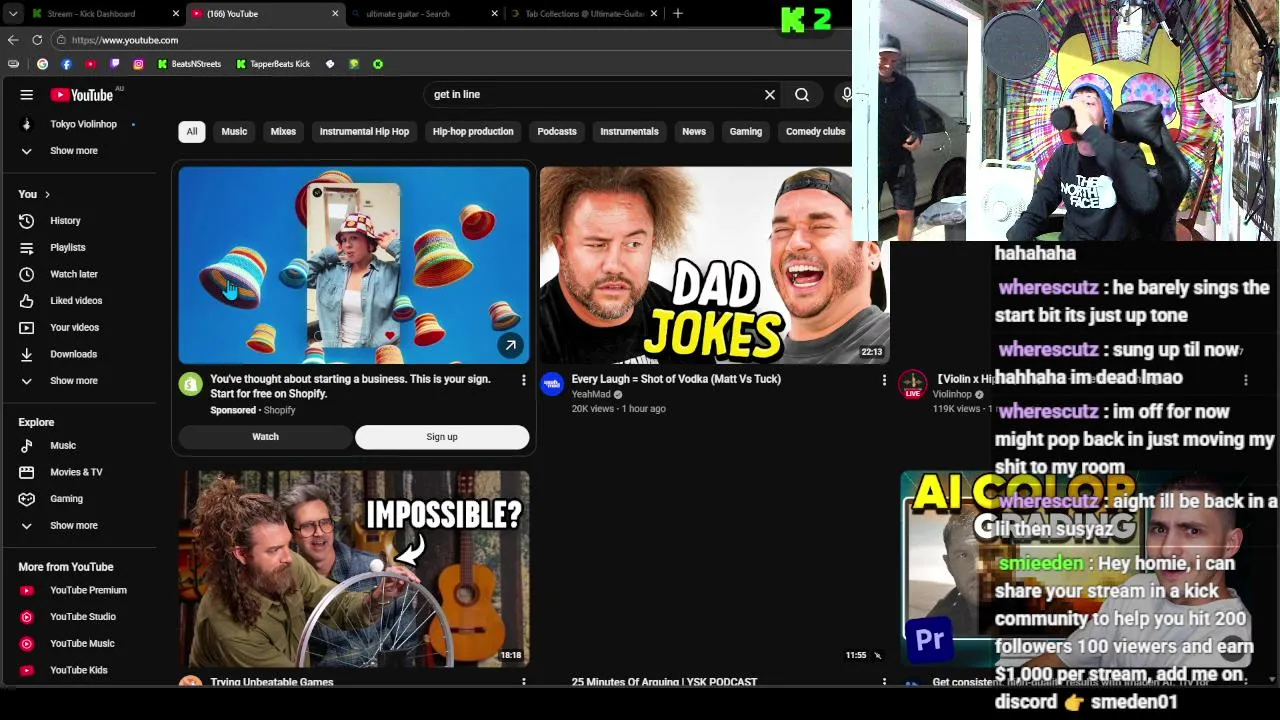Clear the search box with X
Image resolution: width=1280 pixels, height=720 pixels.
click(x=770, y=95)
